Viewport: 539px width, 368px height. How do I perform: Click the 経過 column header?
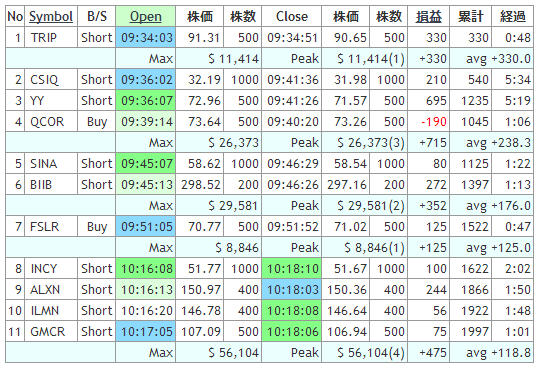click(x=513, y=16)
